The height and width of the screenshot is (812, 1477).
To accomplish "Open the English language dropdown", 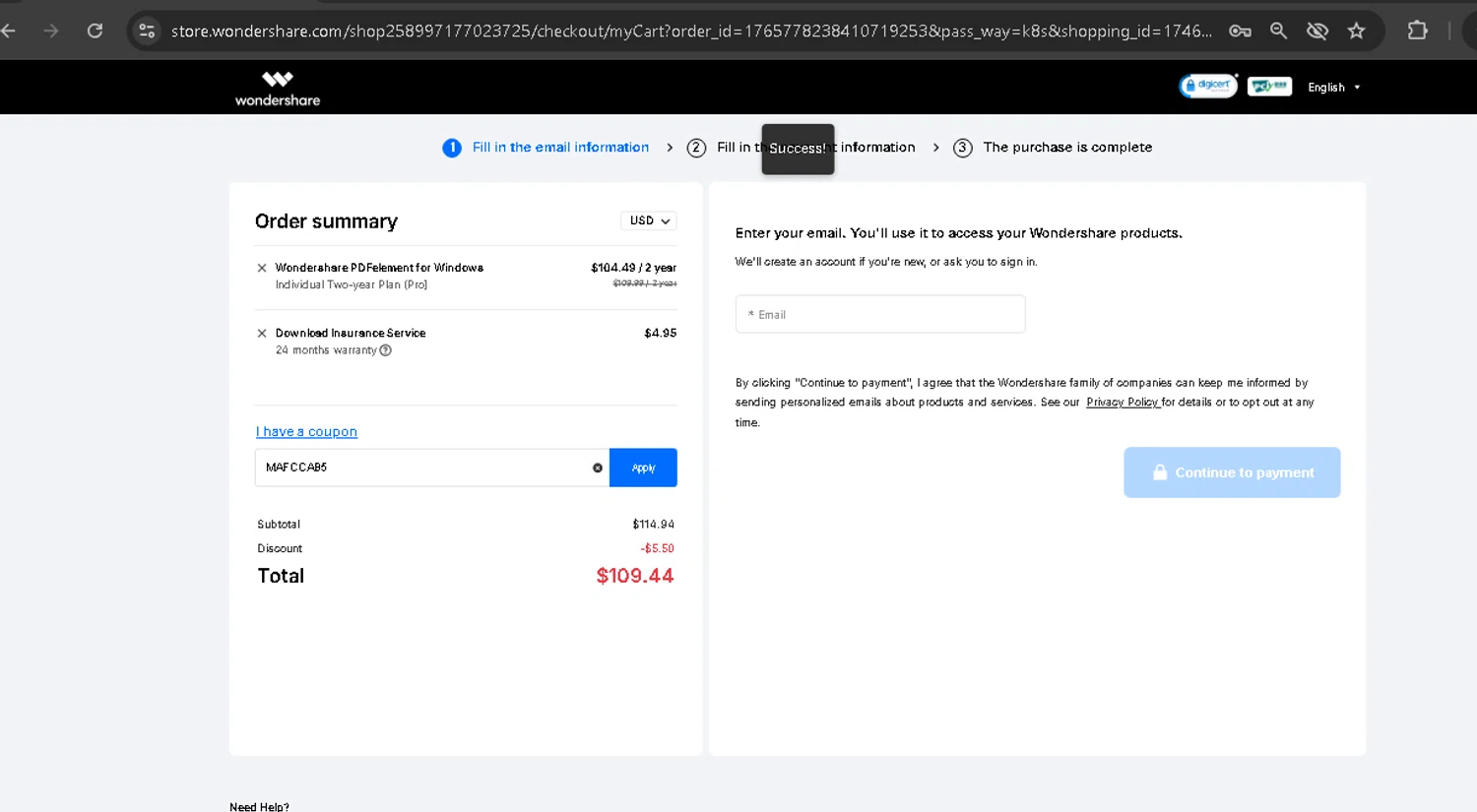I will [1333, 88].
